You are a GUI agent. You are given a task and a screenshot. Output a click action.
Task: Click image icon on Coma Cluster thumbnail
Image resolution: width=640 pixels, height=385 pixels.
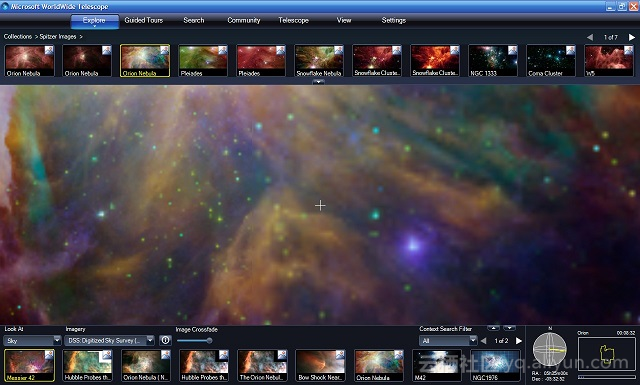pyautogui.click(x=570, y=50)
